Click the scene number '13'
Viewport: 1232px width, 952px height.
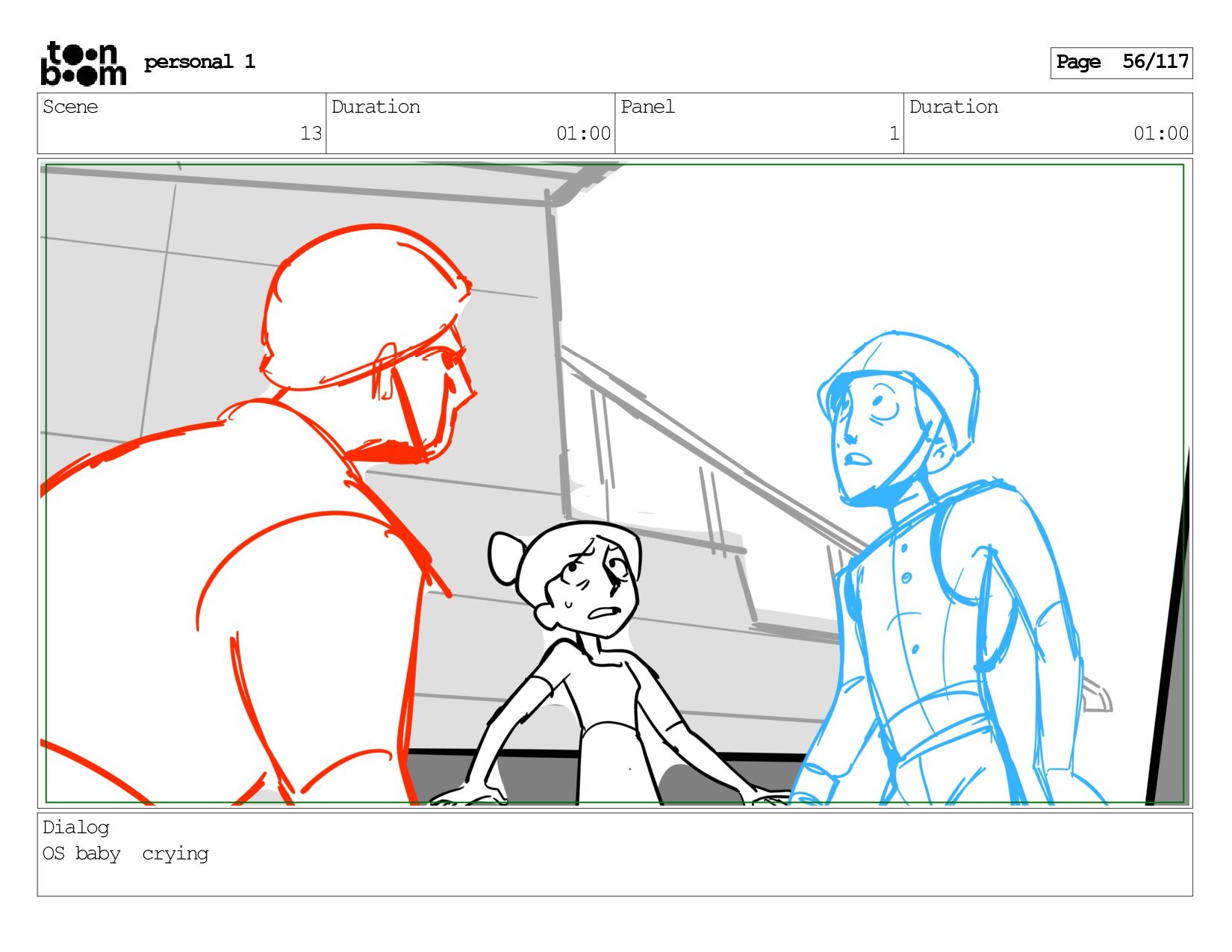tap(311, 134)
